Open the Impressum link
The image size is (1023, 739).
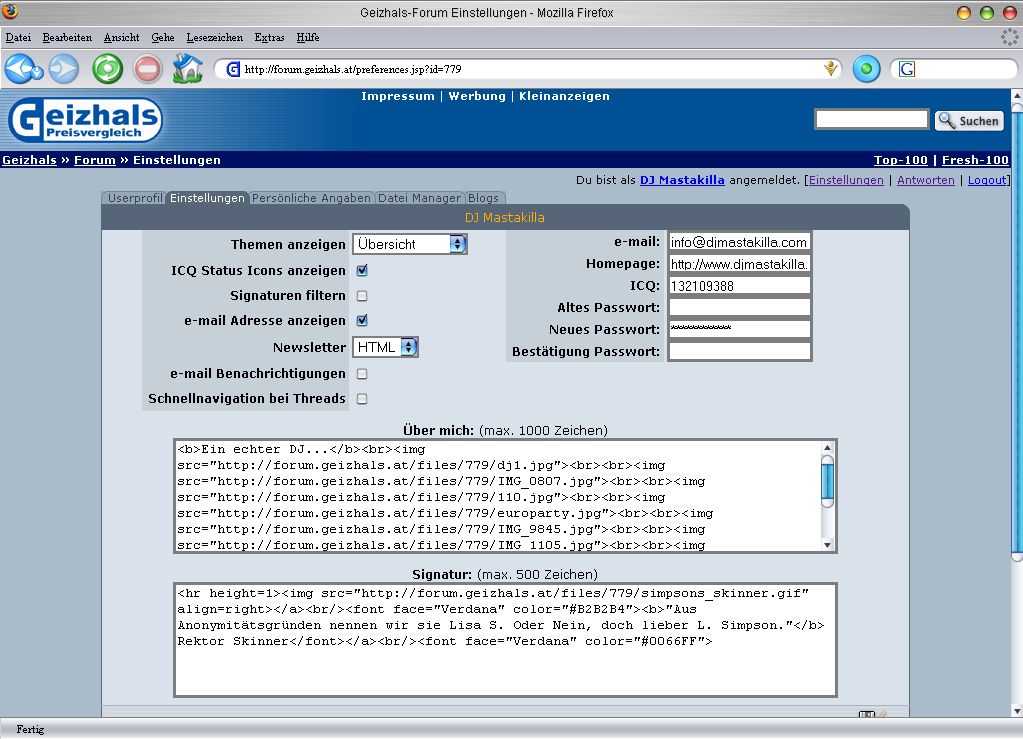click(398, 96)
